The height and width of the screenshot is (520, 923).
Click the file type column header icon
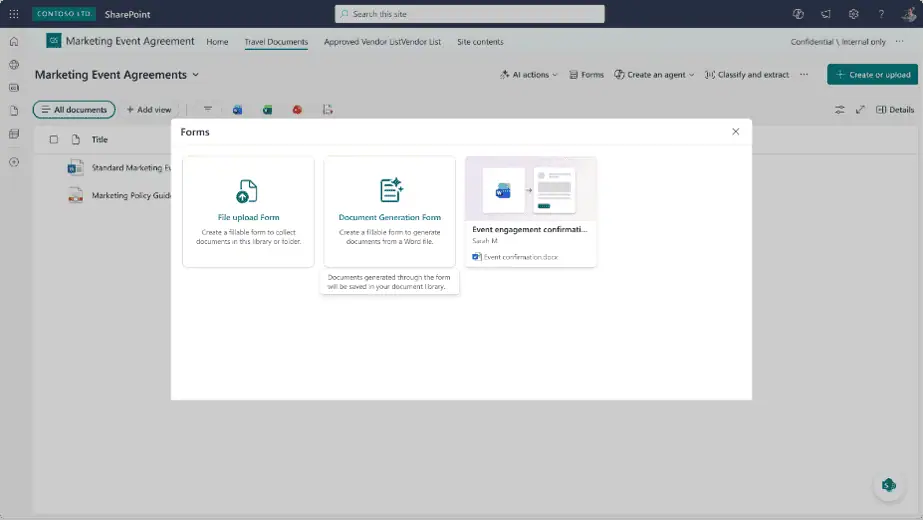[75, 140]
